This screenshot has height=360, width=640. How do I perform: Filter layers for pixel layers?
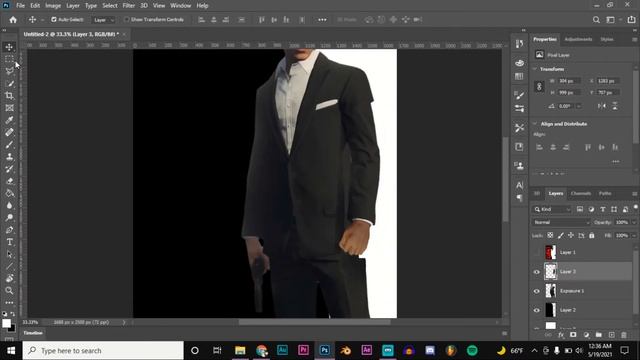tap(580, 209)
